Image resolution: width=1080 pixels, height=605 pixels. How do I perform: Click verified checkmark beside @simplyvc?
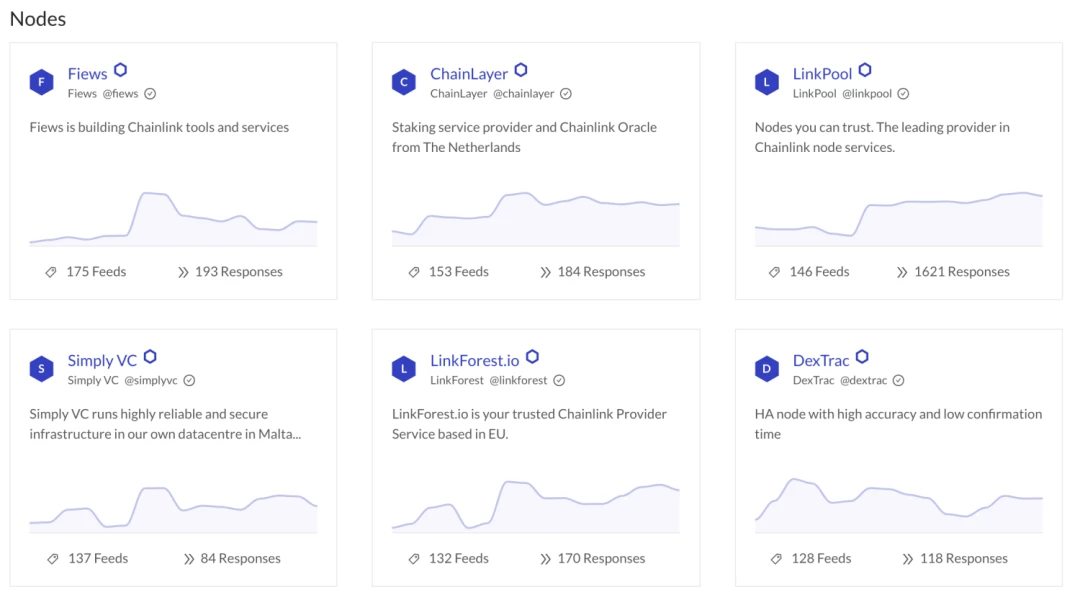pyautogui.click(x=189, y=380)
